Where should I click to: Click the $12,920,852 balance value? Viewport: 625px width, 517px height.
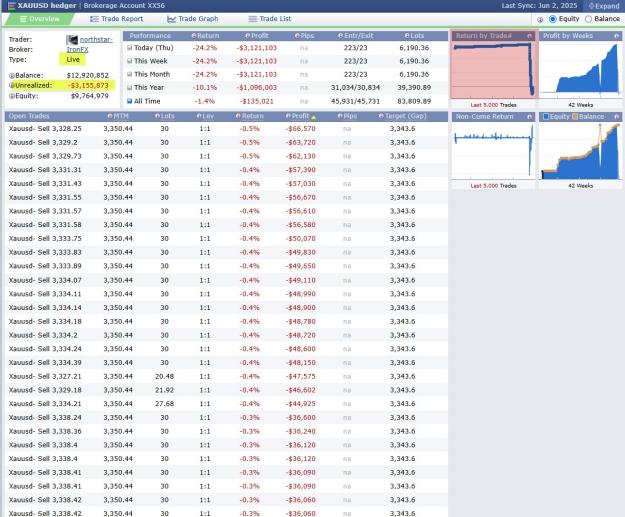click(x=88, y=76)
